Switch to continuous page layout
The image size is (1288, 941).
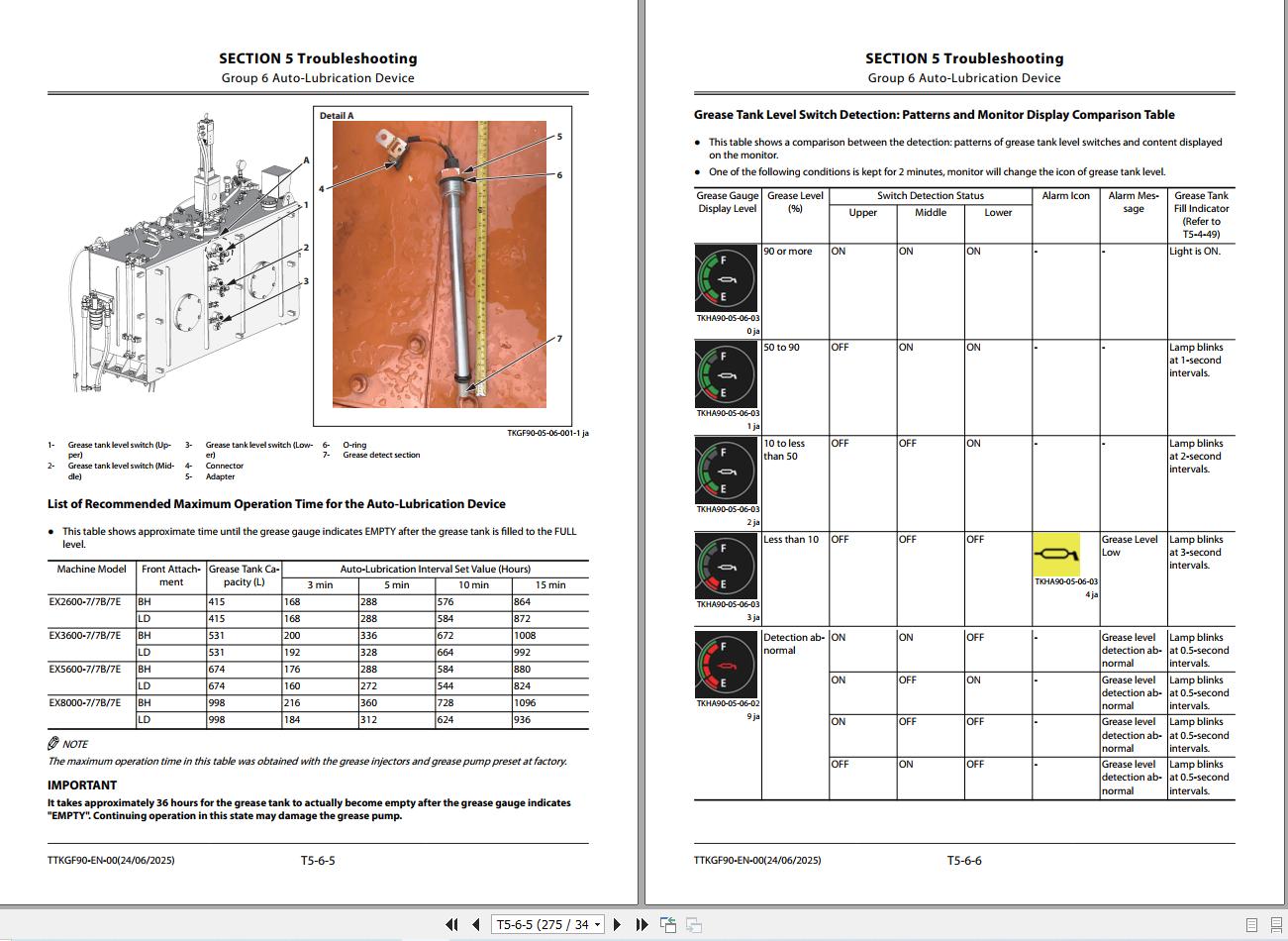[x=1276, y=925]
